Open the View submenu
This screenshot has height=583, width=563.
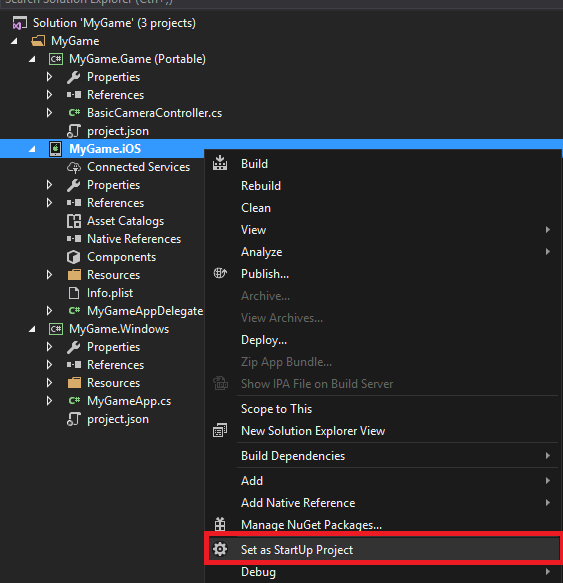(x=383, y=229)
